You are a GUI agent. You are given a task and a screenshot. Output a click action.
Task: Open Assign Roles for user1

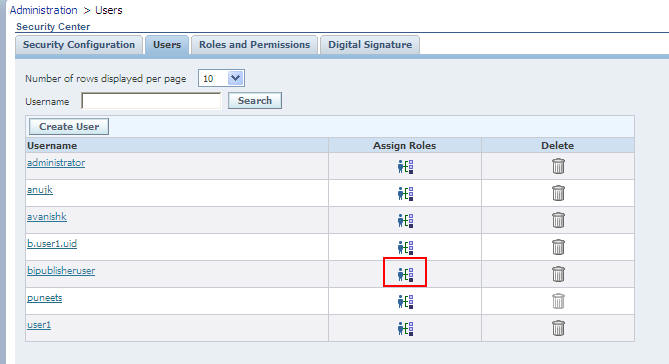tap(405, 328)
